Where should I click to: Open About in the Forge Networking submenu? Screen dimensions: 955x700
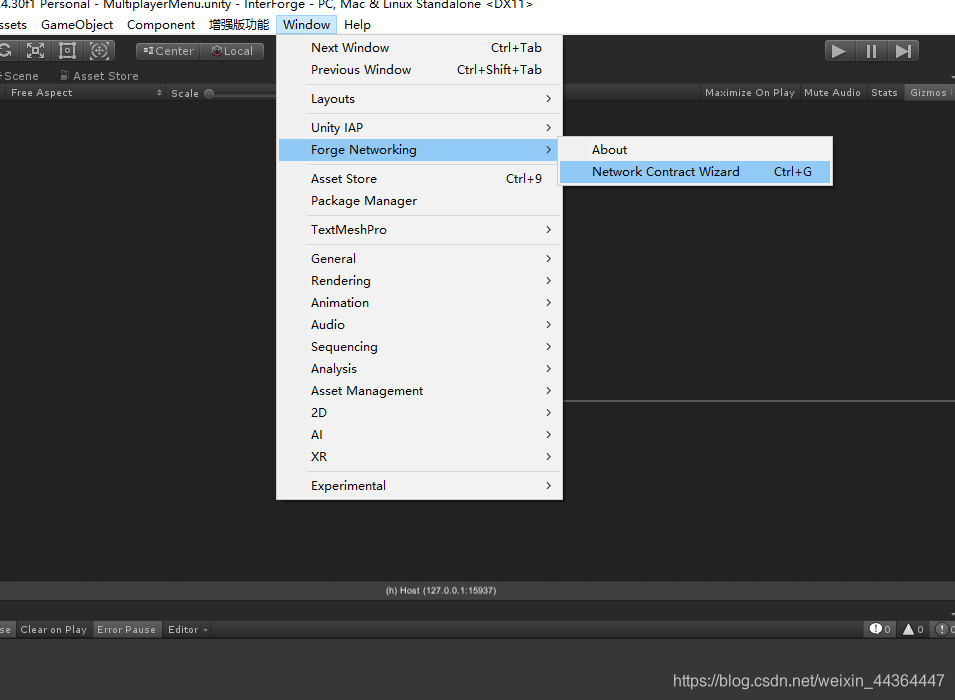pyautogui.click(x=695, y=150)
